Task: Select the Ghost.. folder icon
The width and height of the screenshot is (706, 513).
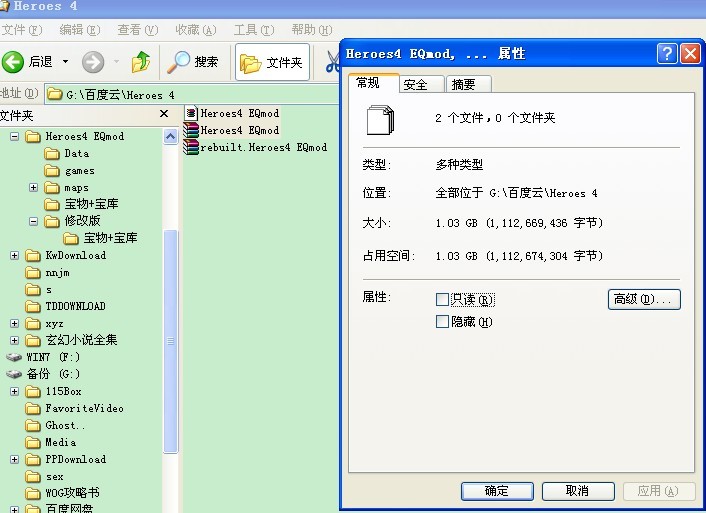Action: (x=33, y=426)
